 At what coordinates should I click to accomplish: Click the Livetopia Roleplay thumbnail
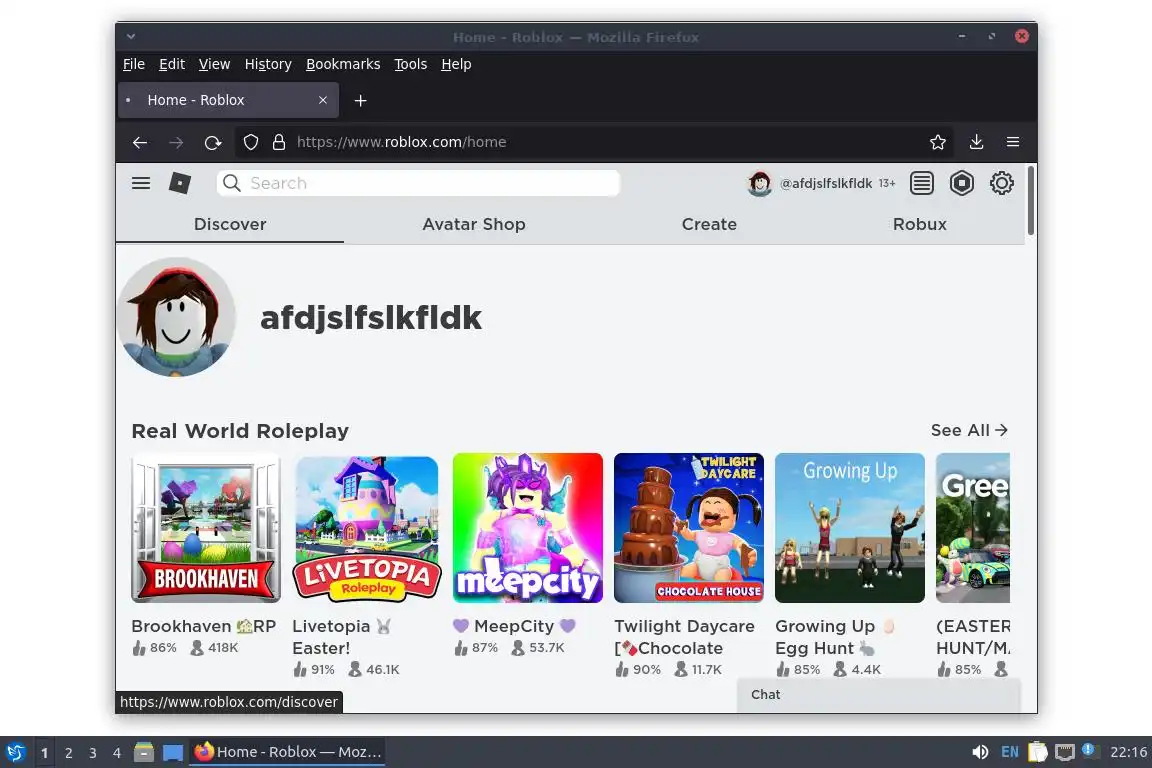367,528
